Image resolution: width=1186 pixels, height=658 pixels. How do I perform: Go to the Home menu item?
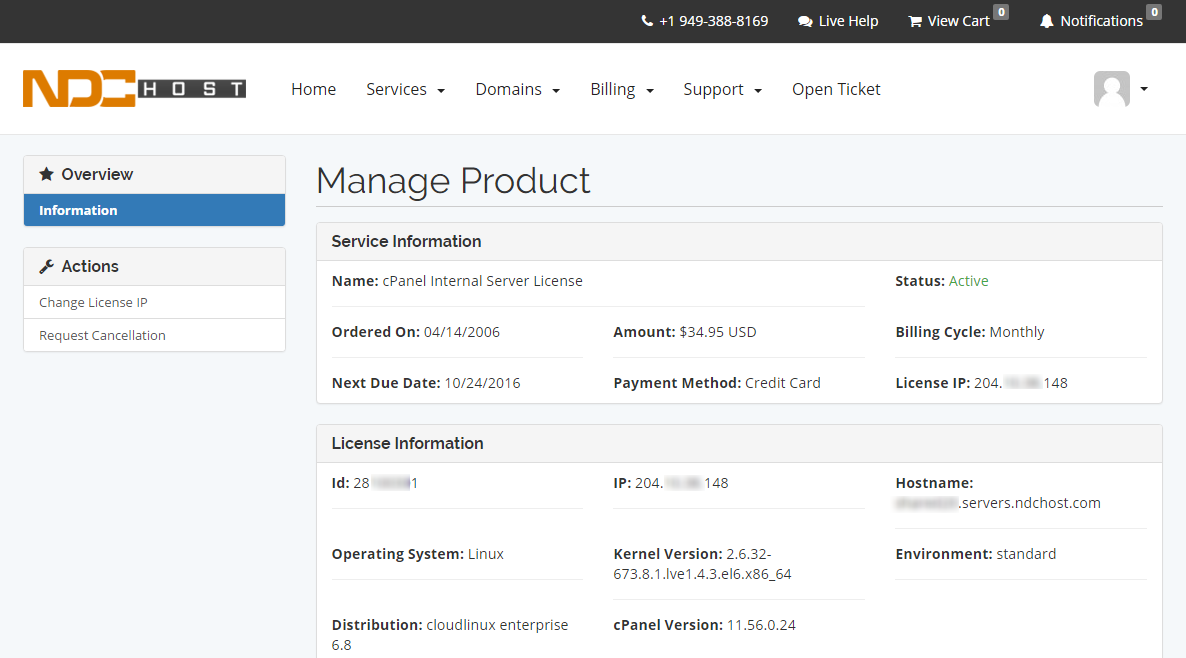pyautogui.click(x=313, y=89)
